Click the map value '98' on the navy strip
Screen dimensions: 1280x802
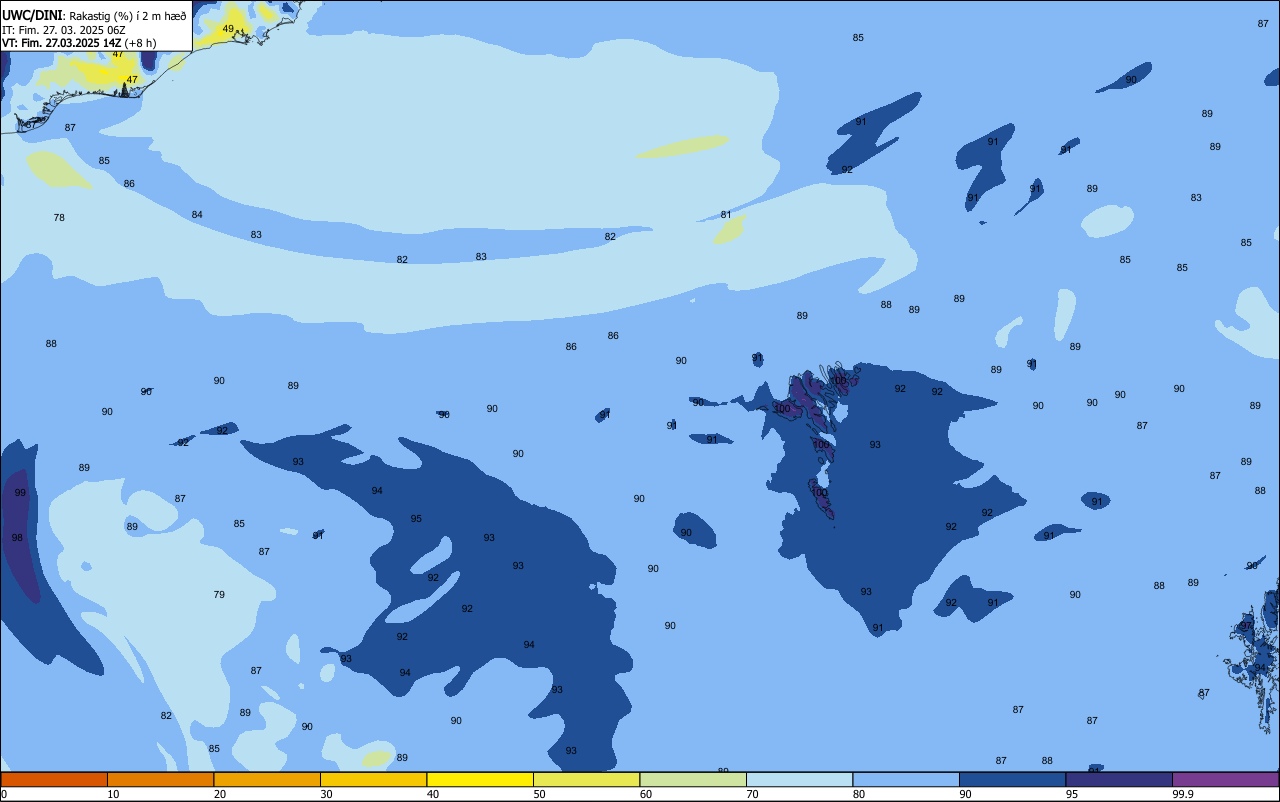tap(17, 538)
